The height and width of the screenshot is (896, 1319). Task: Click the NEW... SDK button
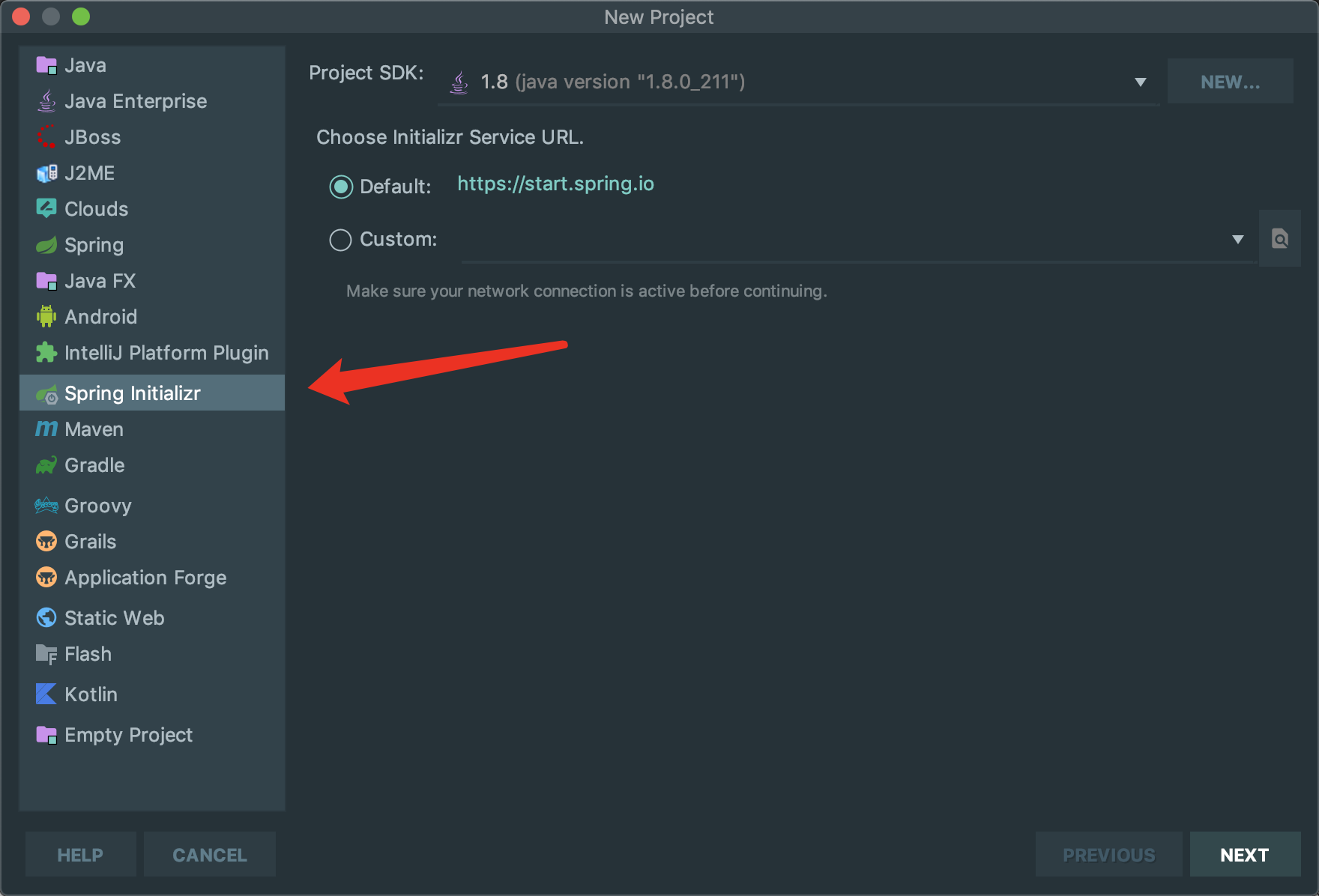[x=1231, y=82]
